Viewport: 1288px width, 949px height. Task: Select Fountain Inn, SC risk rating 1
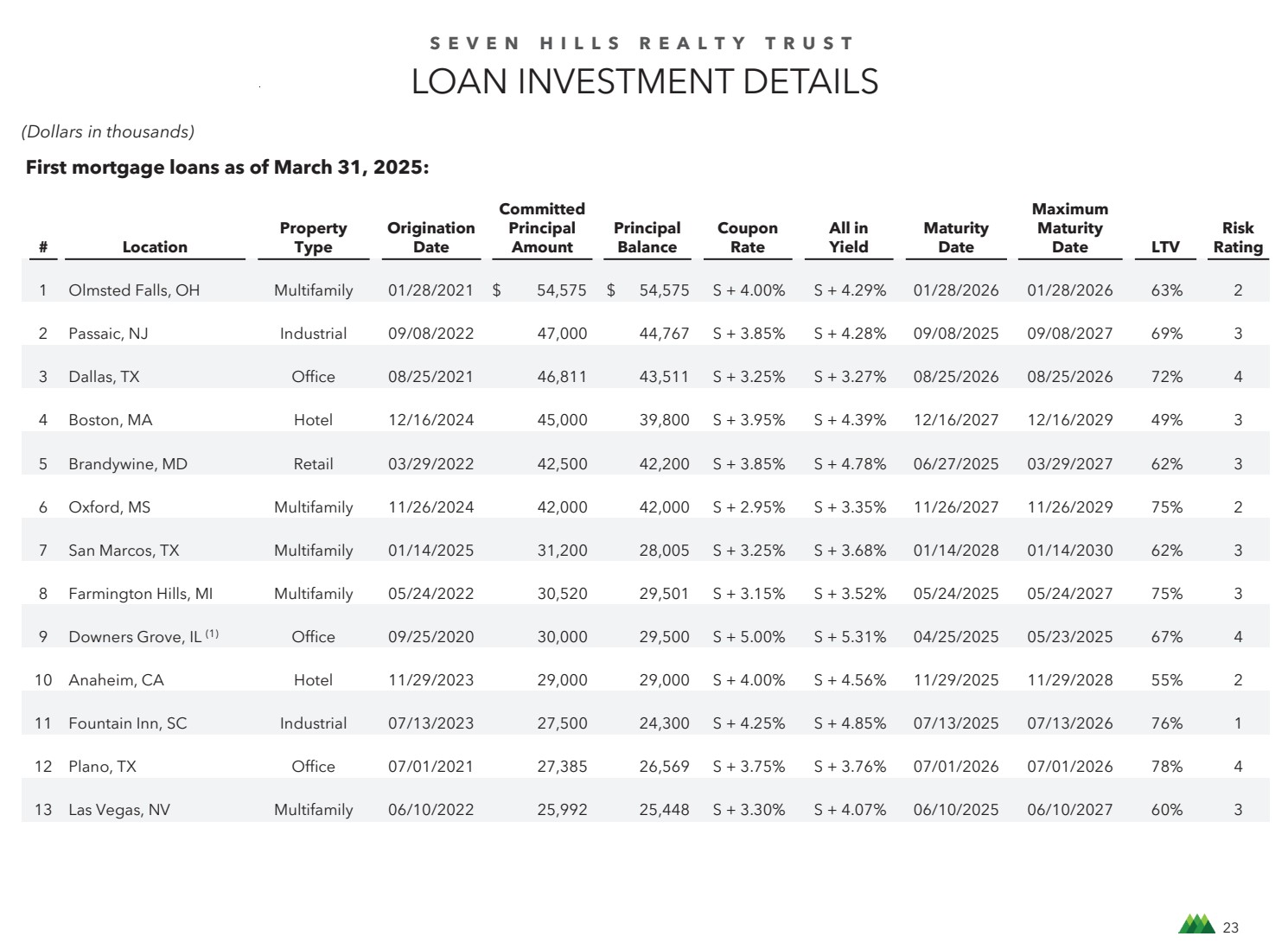1238,723
